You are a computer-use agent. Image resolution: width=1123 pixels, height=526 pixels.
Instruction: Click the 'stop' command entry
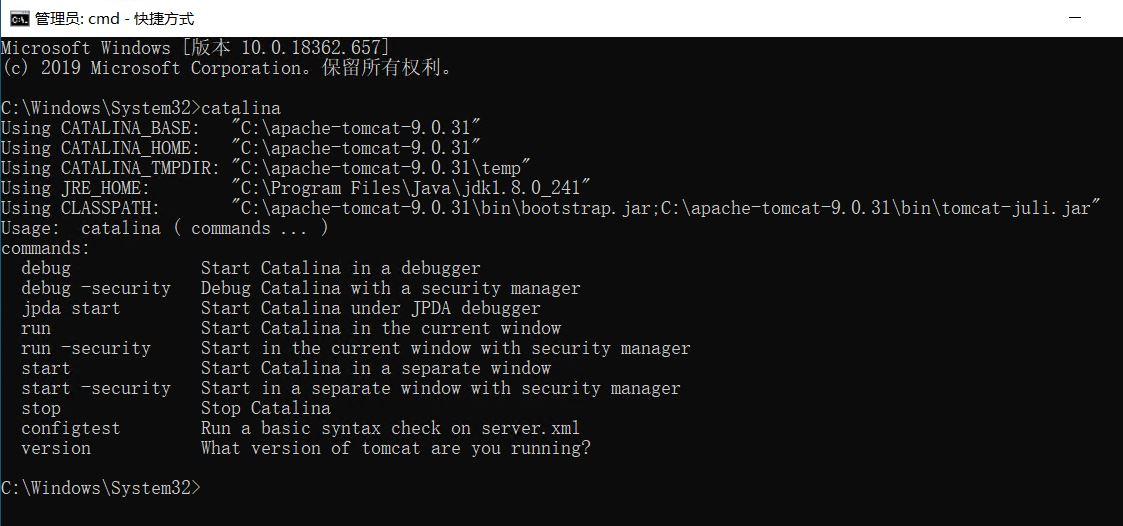(x=41, y=409)
